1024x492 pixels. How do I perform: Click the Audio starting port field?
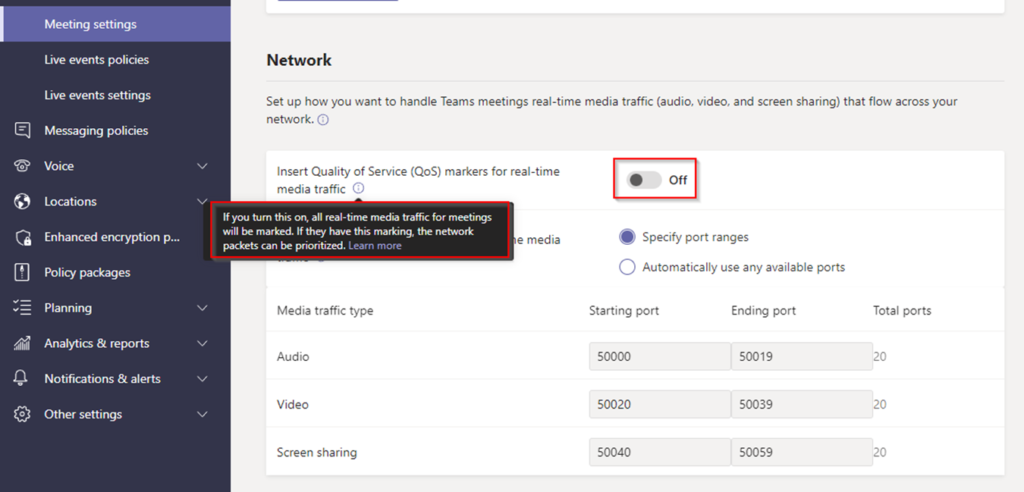coord(659,356)
